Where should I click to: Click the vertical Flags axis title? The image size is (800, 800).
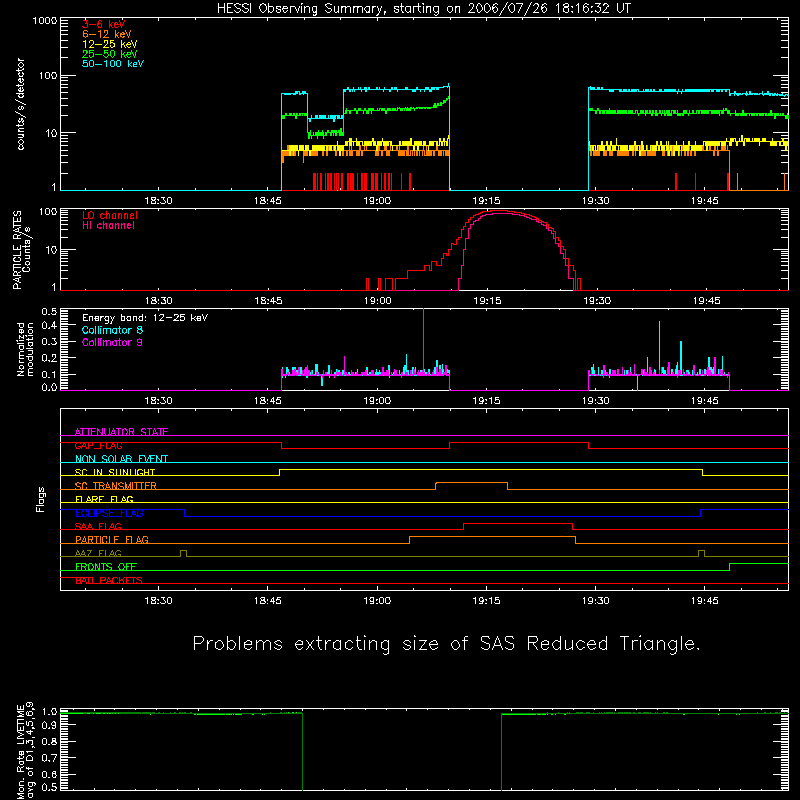[x=41, y=499]
